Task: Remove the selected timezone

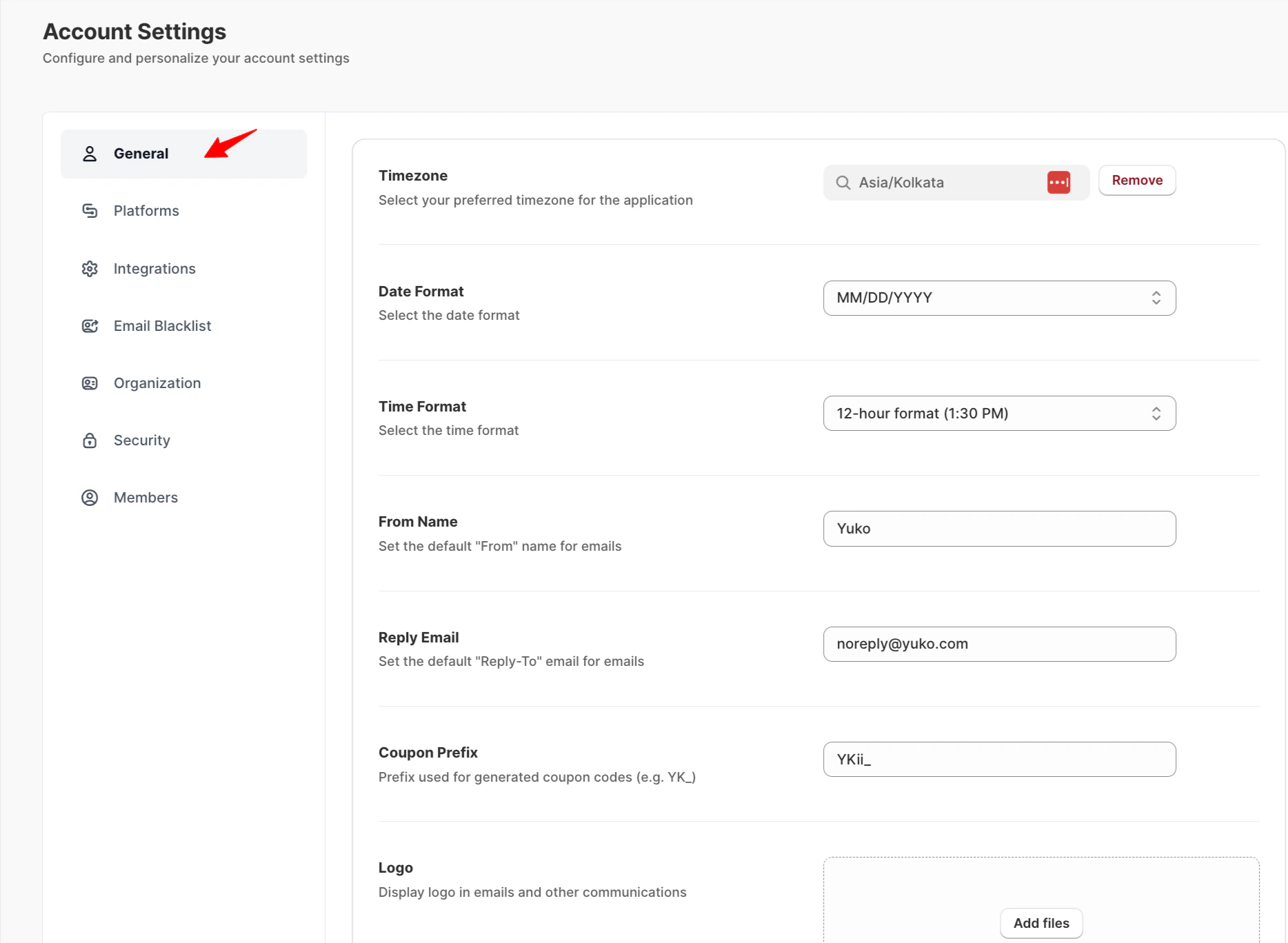Action: (x=1137, y=181)
